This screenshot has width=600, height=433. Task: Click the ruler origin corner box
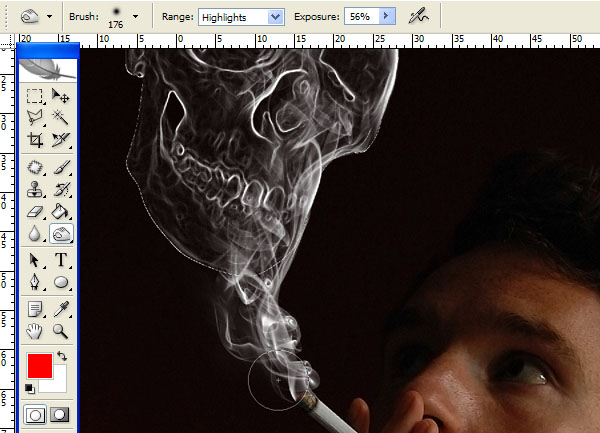(7, 41)
